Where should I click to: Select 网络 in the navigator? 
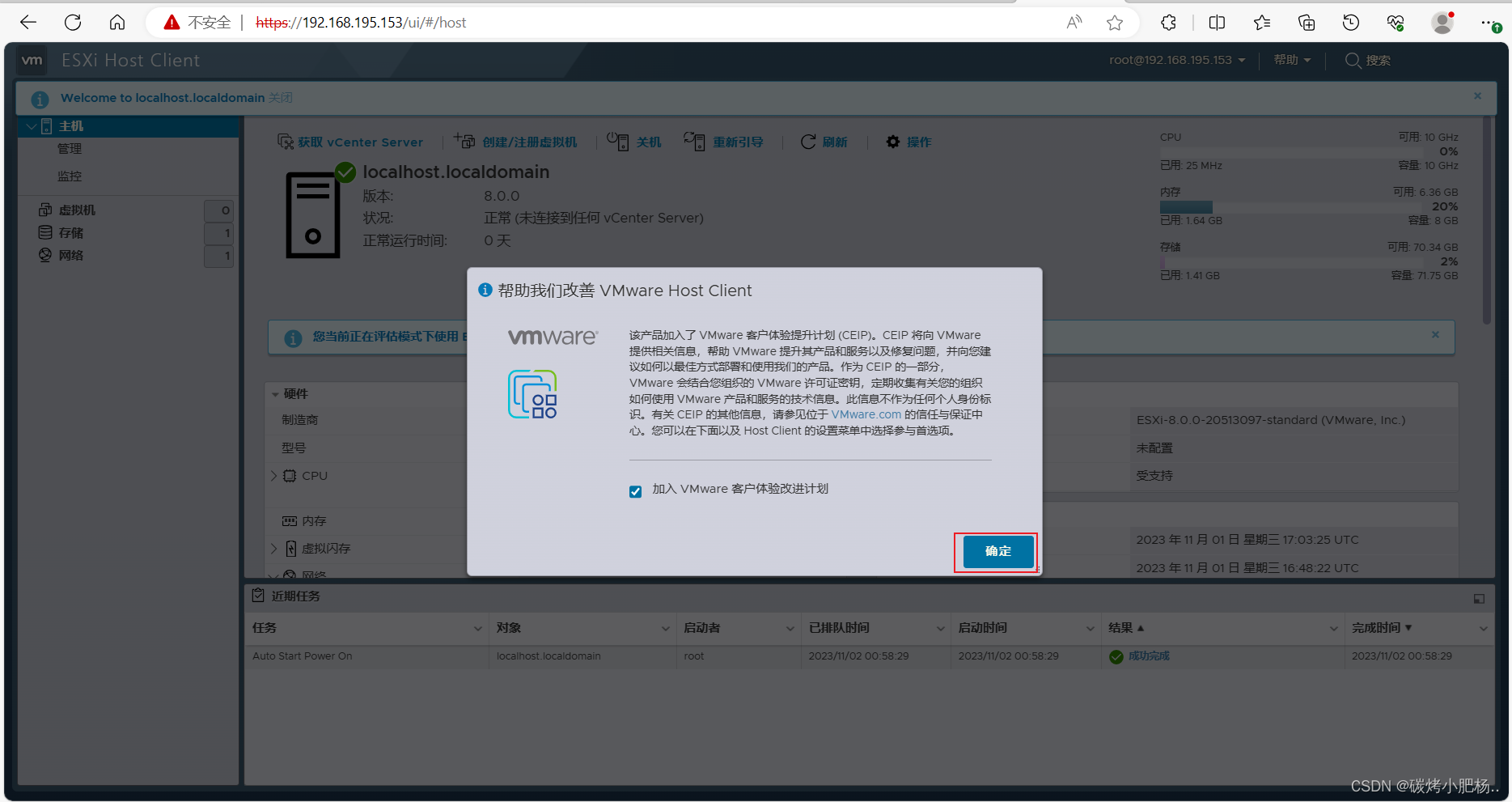click(71, 256)
